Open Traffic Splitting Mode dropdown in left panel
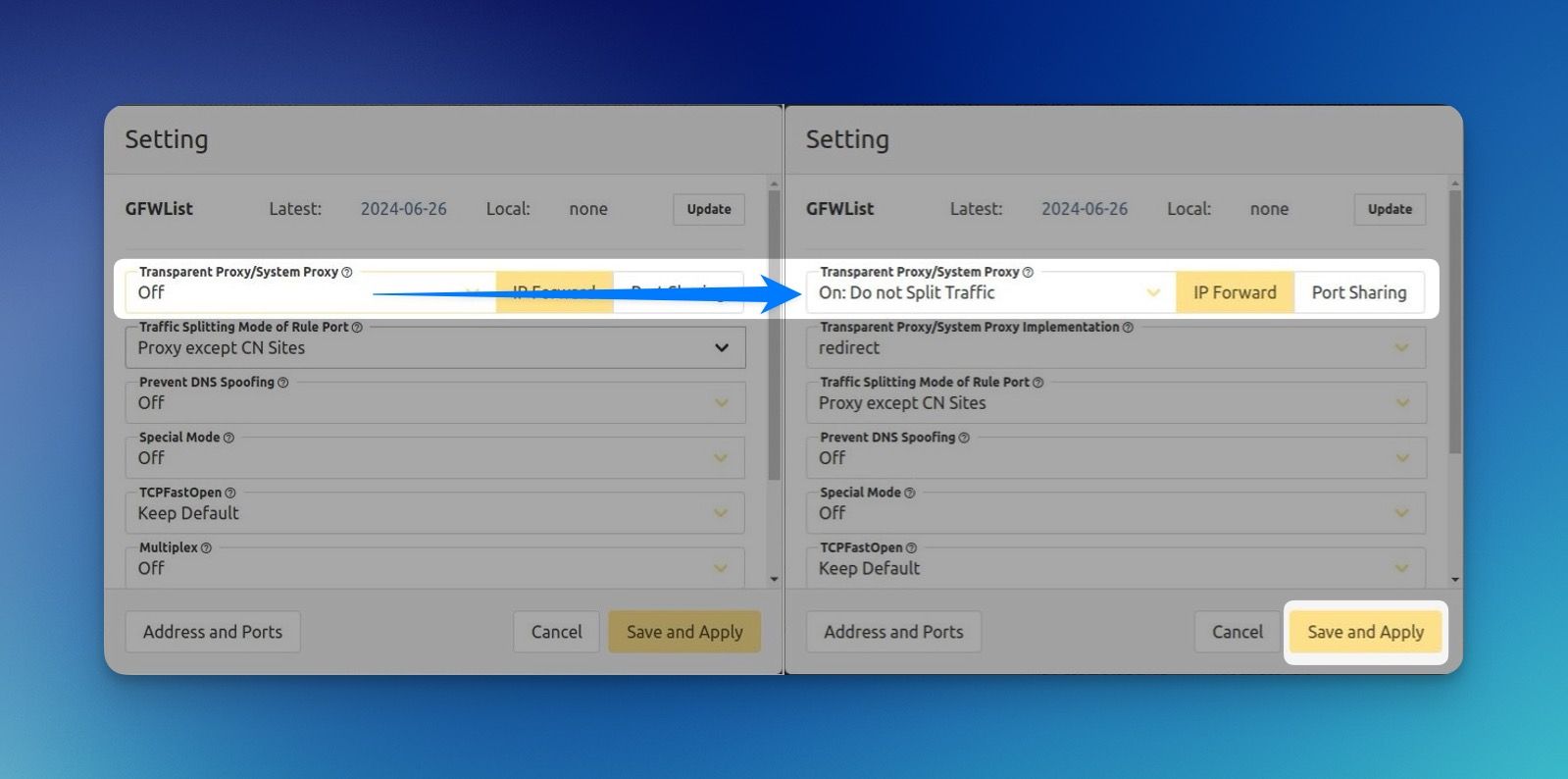This screenshot has height=779, width=1568. (x=433, y=348)
